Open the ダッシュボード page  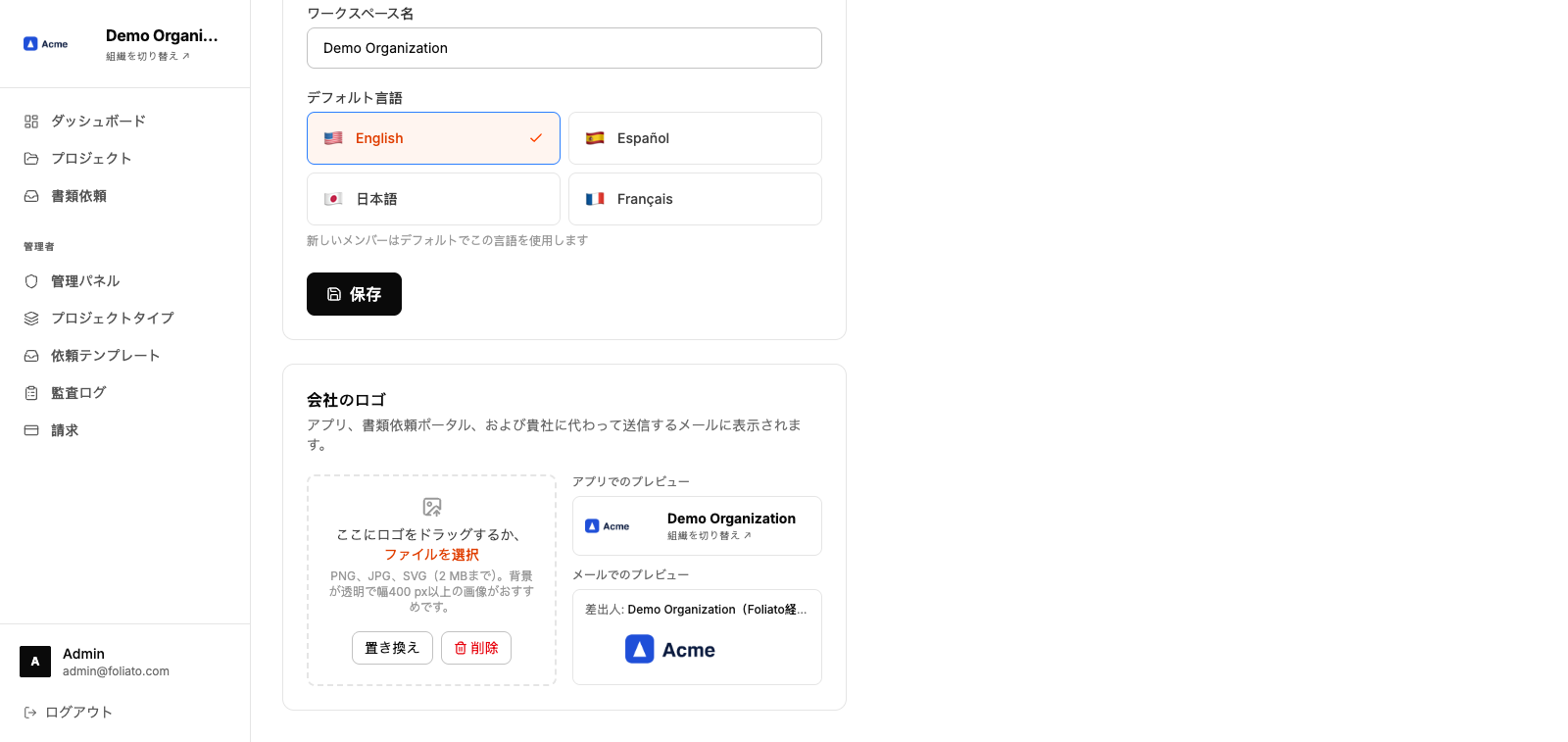125,122
